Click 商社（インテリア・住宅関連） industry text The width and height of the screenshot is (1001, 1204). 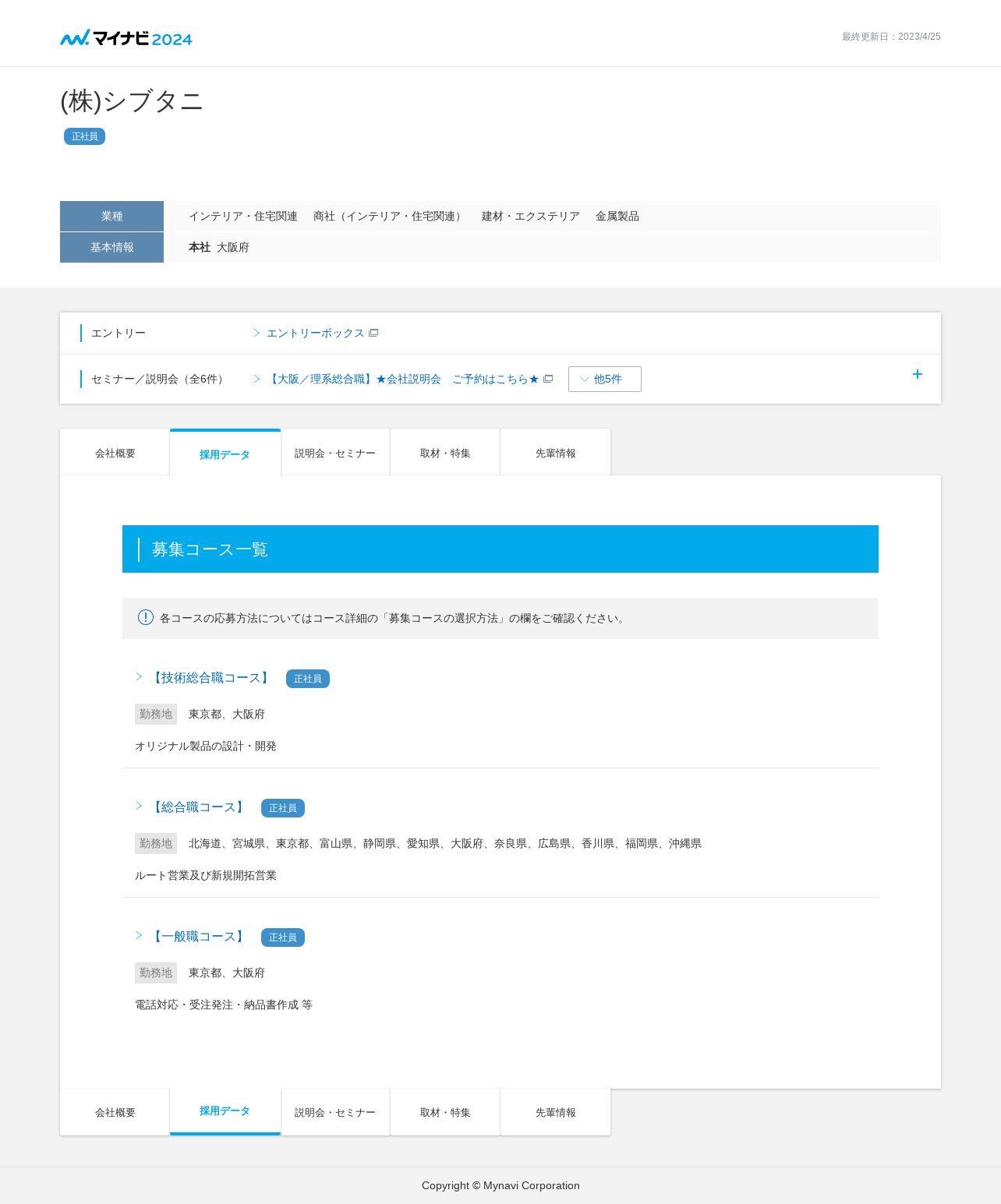pos(390,216)
